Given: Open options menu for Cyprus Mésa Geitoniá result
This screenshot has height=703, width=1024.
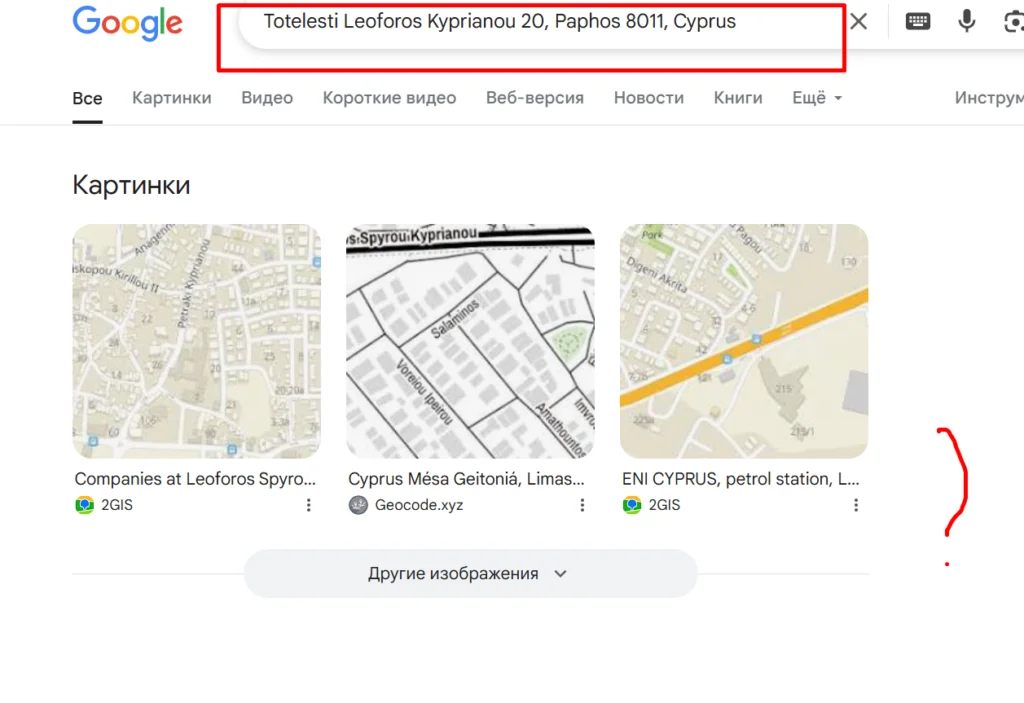Looking at the screenshot, I should pos(582,505).
